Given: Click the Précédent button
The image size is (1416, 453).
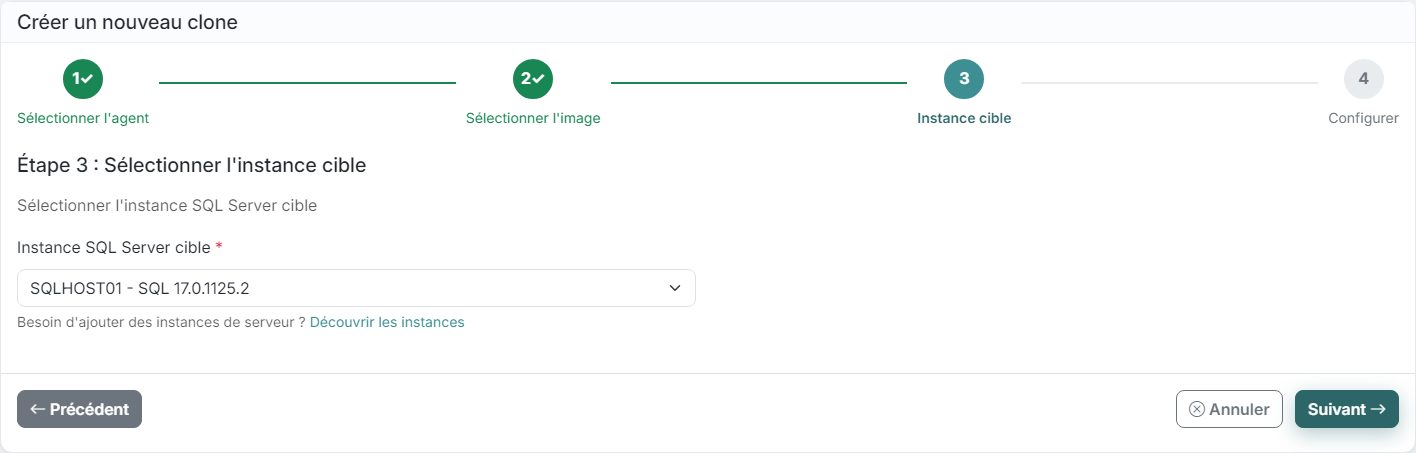Looking at the screenshot, I should pyautogui.click(x=80, y=409).
